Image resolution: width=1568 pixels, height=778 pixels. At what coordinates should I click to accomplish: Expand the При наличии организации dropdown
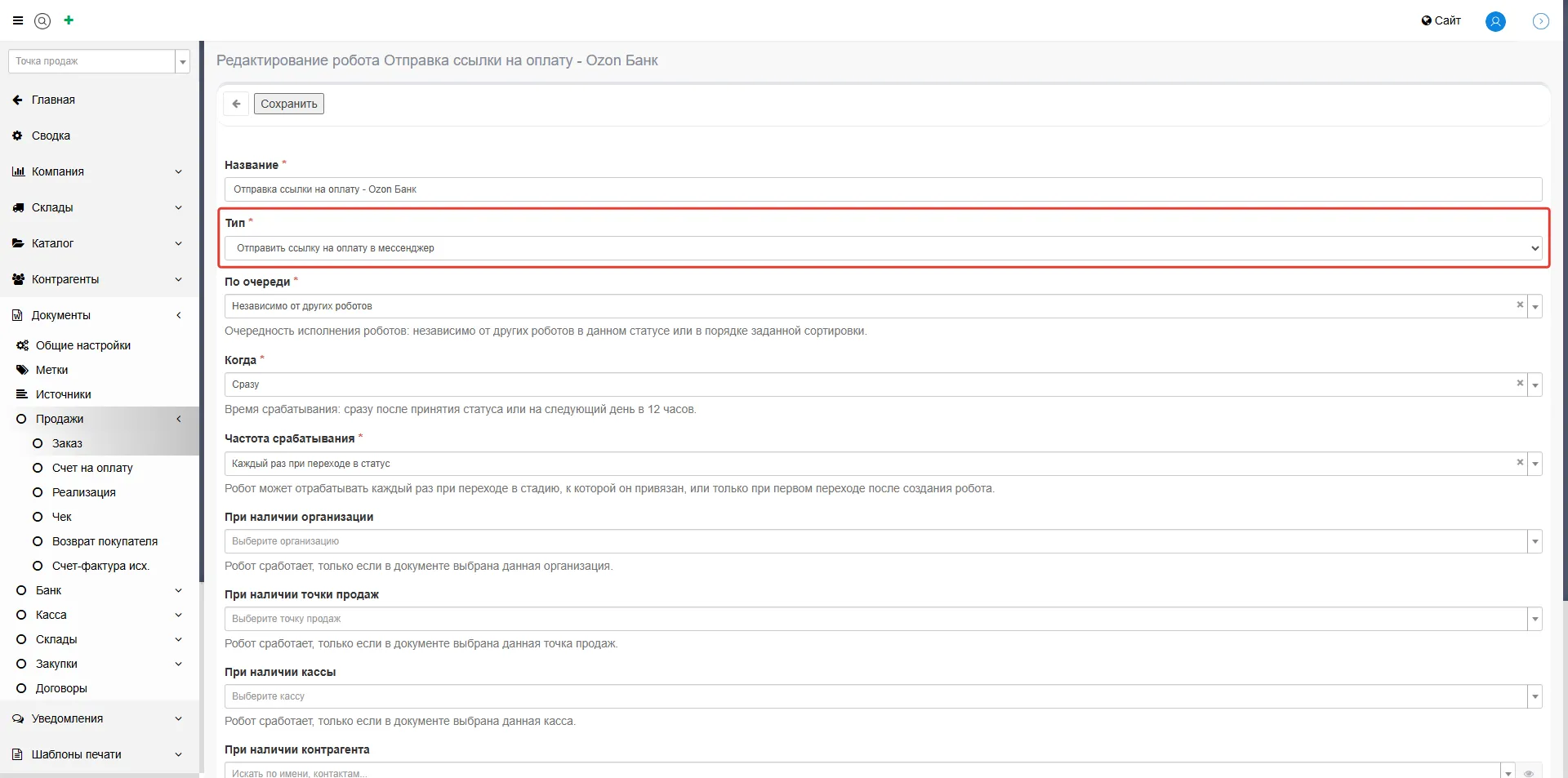point(1535,541)
